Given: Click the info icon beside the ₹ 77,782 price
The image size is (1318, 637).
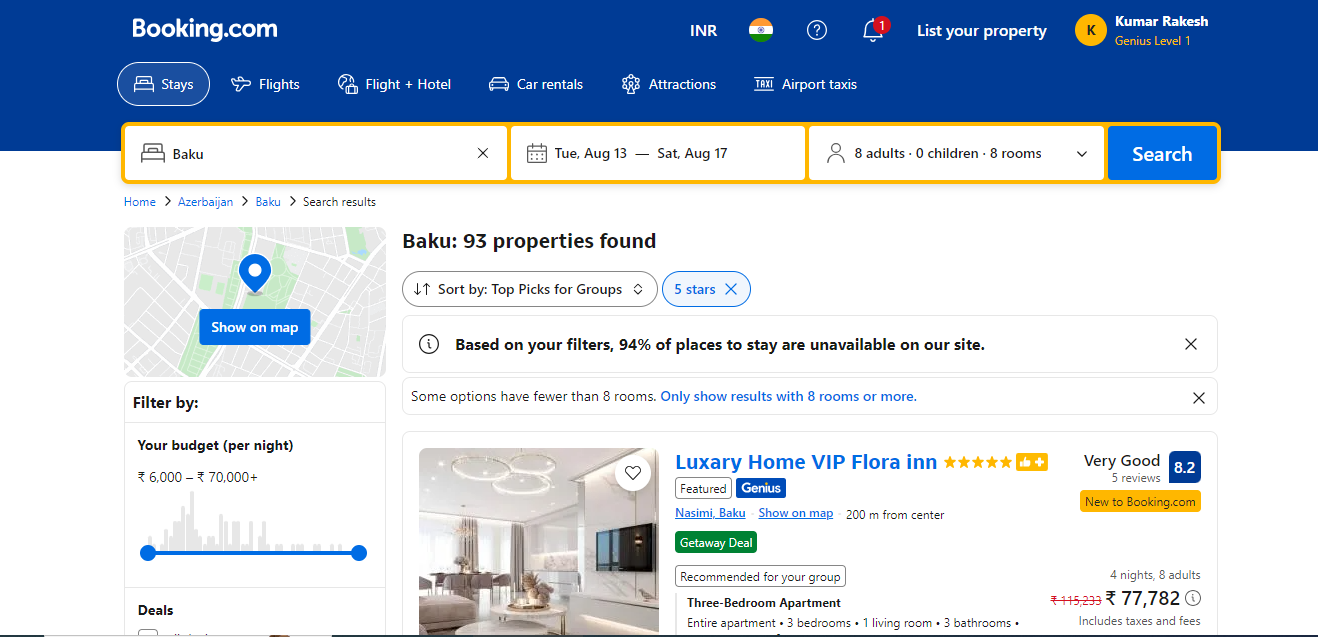Looking at the screenshot, I should click(x=1193, y=598).
